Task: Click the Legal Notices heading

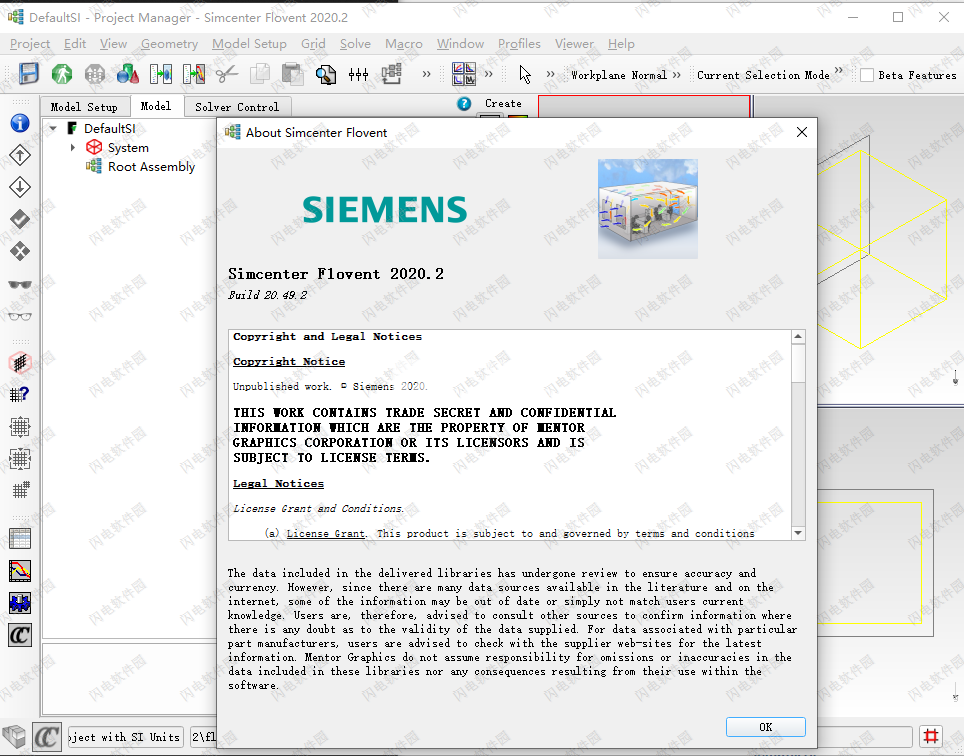Action: (x=279, y=484)
